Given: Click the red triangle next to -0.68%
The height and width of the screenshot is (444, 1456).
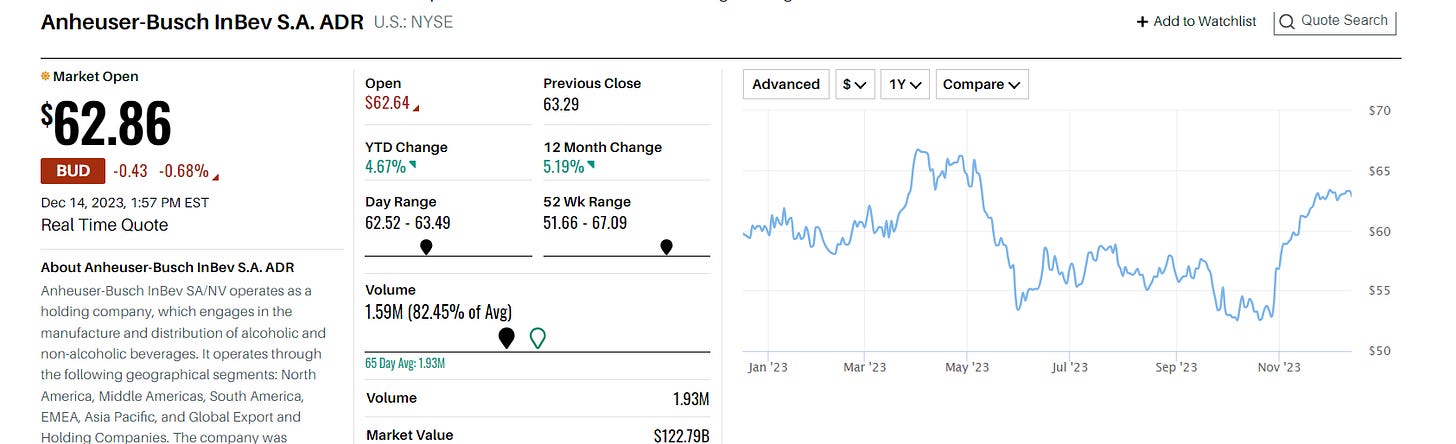Looking at the screenshot, I should 216,178.
